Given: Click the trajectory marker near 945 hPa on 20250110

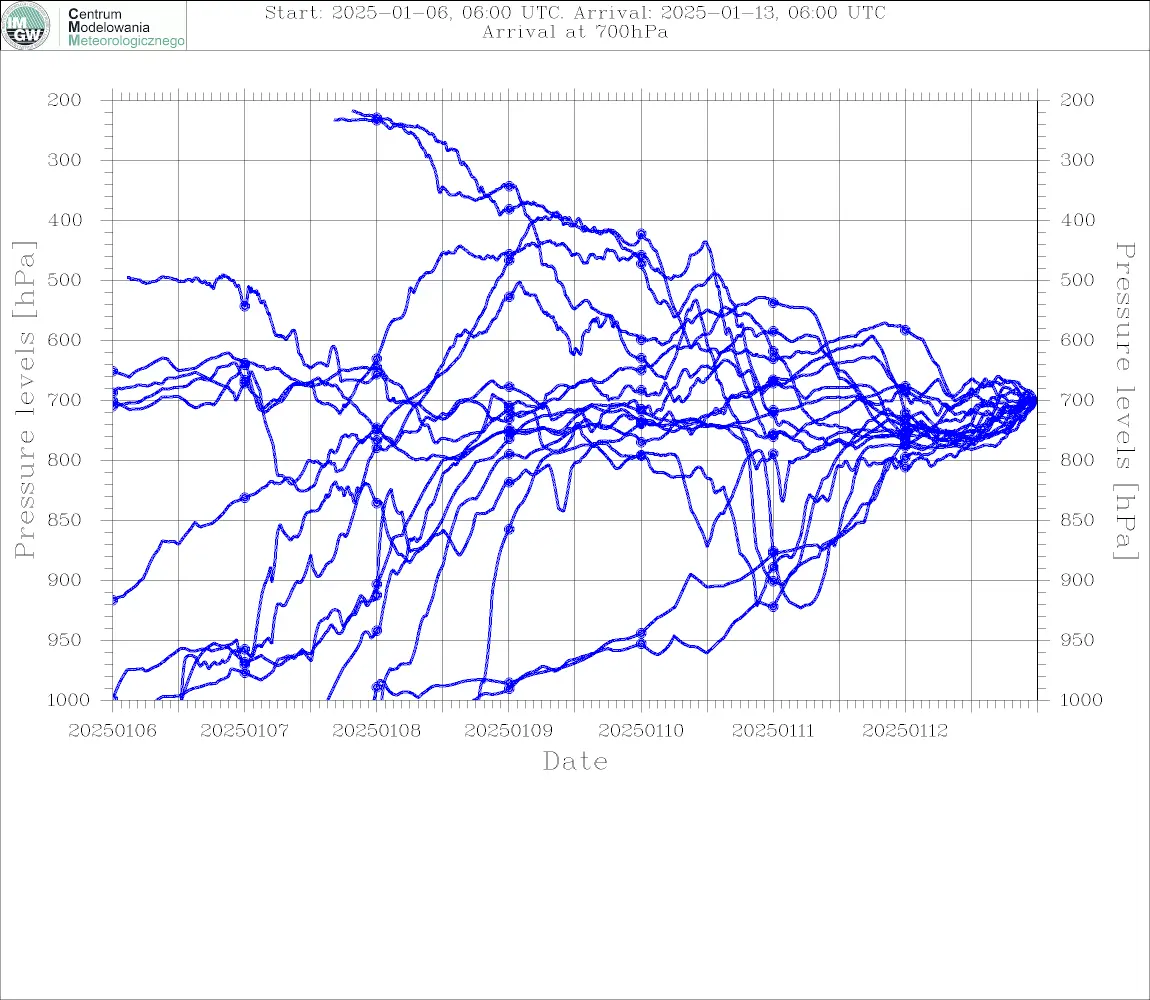Looking at the screenshot, I should pyautogui.click(x=641, y=633).
